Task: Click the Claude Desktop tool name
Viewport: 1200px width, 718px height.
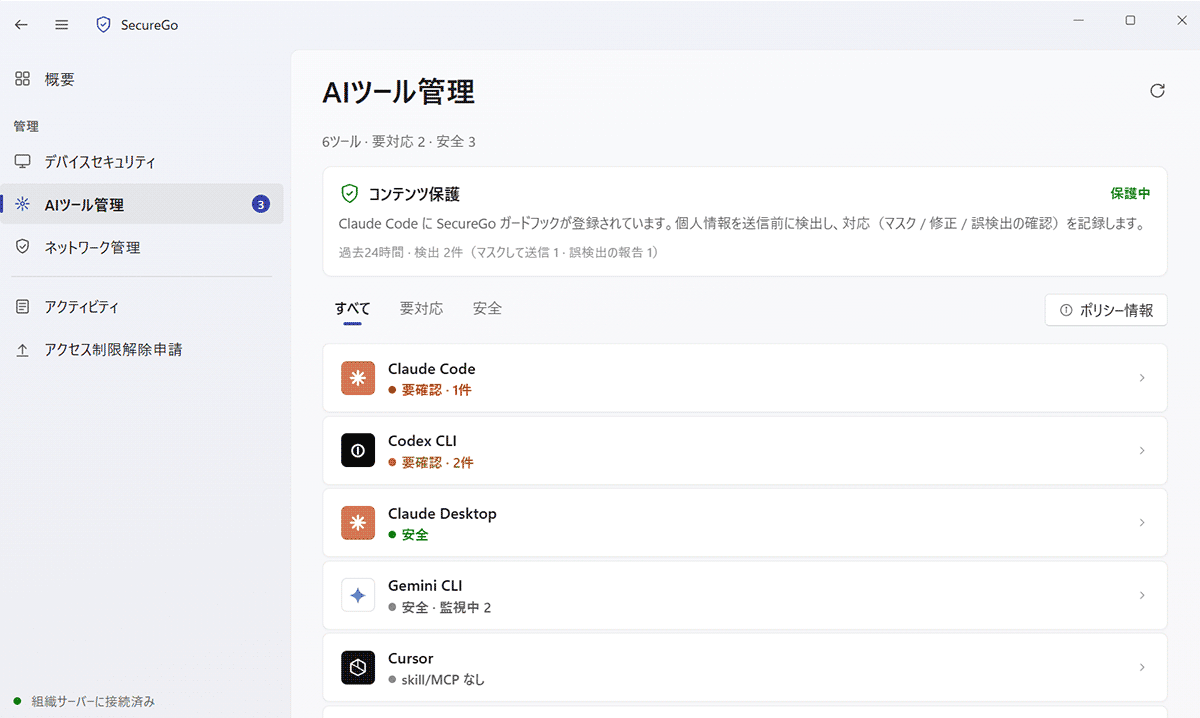Action: (442, 513)
